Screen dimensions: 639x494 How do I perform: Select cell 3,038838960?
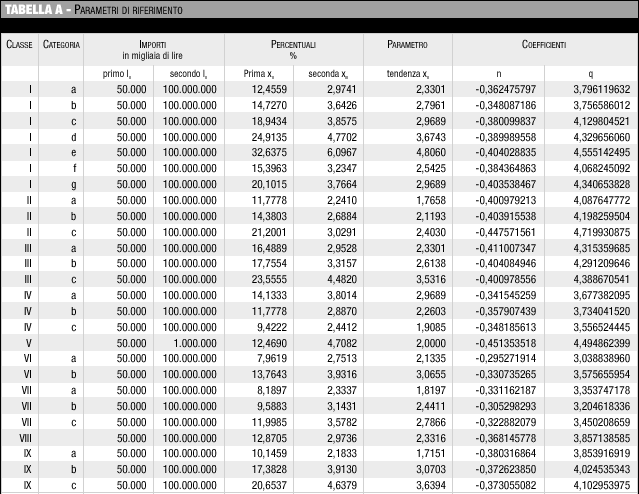(x=602, y=358)
